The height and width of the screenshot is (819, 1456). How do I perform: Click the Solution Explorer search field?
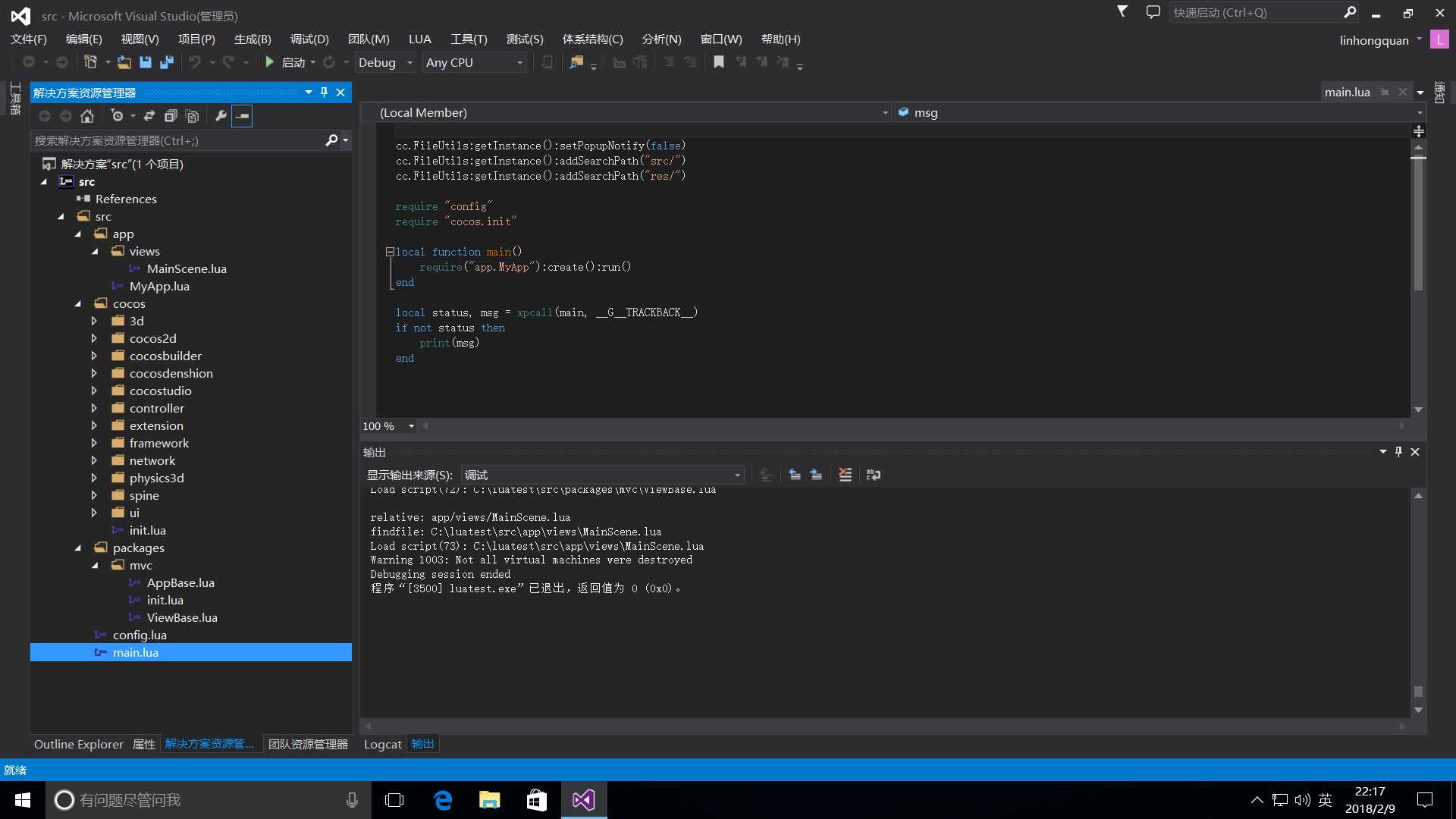178,140
